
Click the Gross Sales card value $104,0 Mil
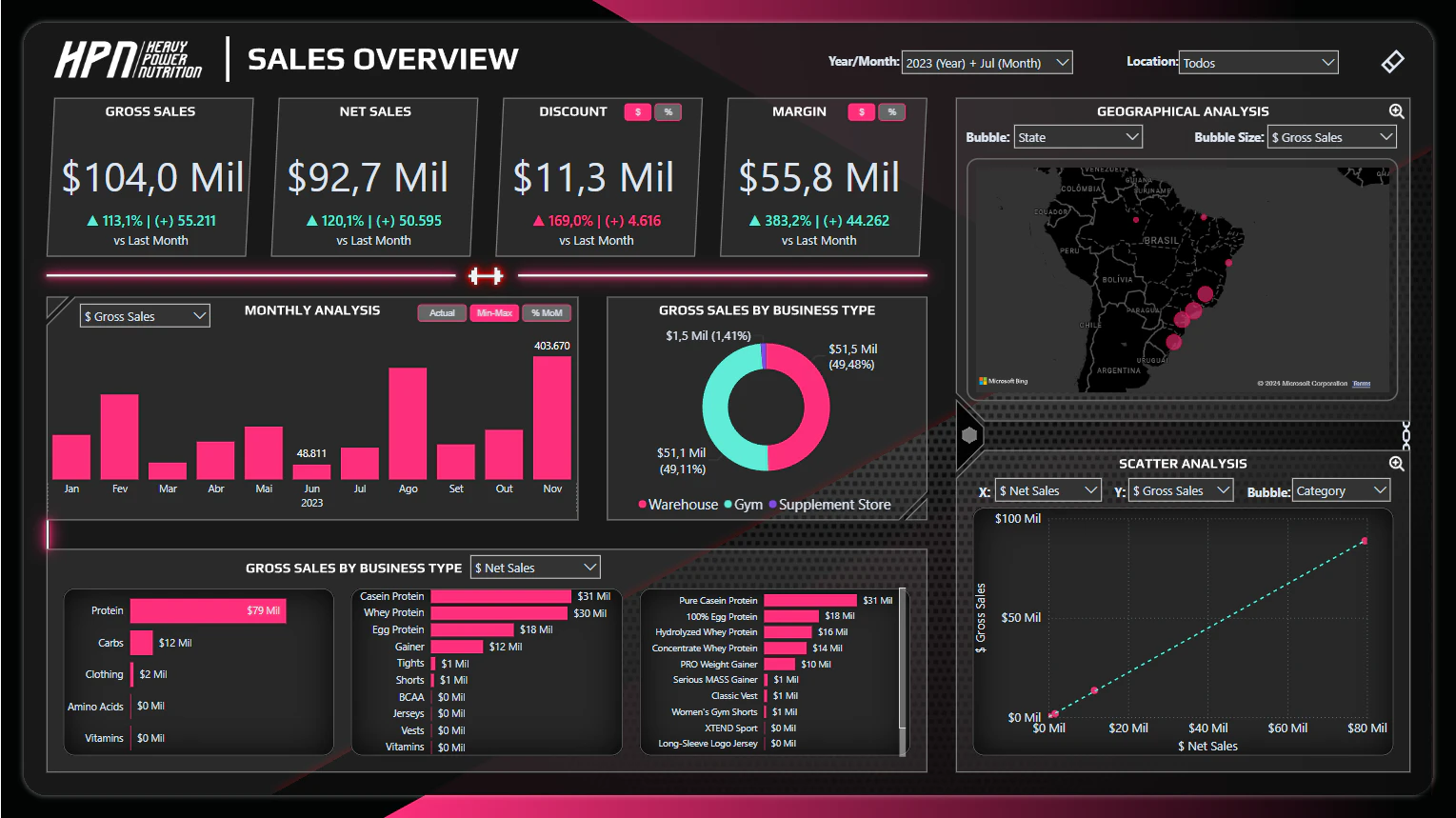coord(152,178)
